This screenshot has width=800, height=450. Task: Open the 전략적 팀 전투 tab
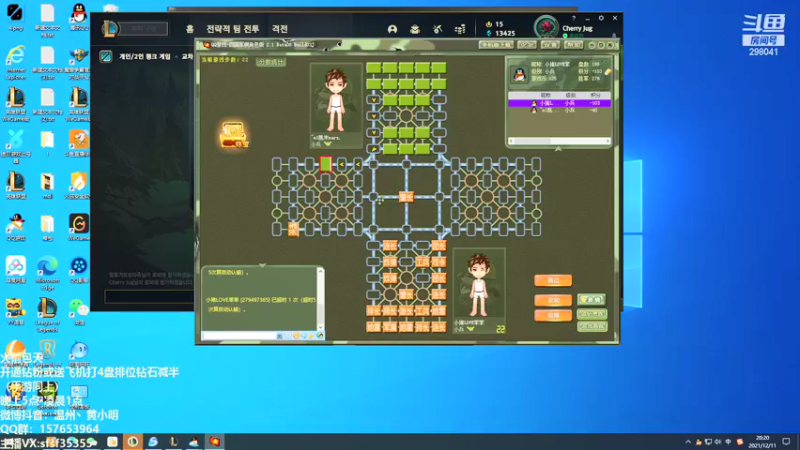click(233, 29)
